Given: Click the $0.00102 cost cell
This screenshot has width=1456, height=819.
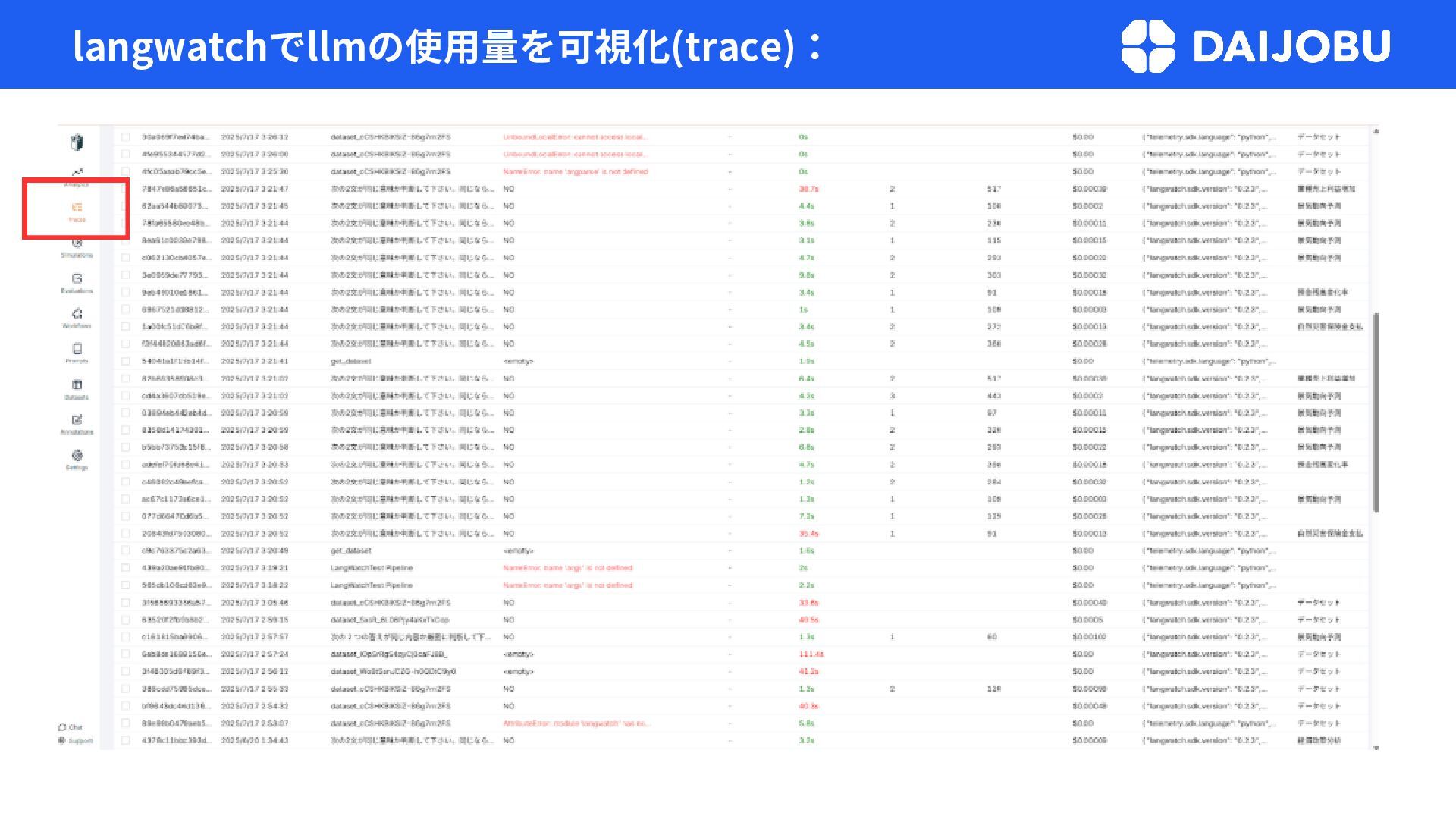Looking at the screenshot, I should [x=1090, y=637].
